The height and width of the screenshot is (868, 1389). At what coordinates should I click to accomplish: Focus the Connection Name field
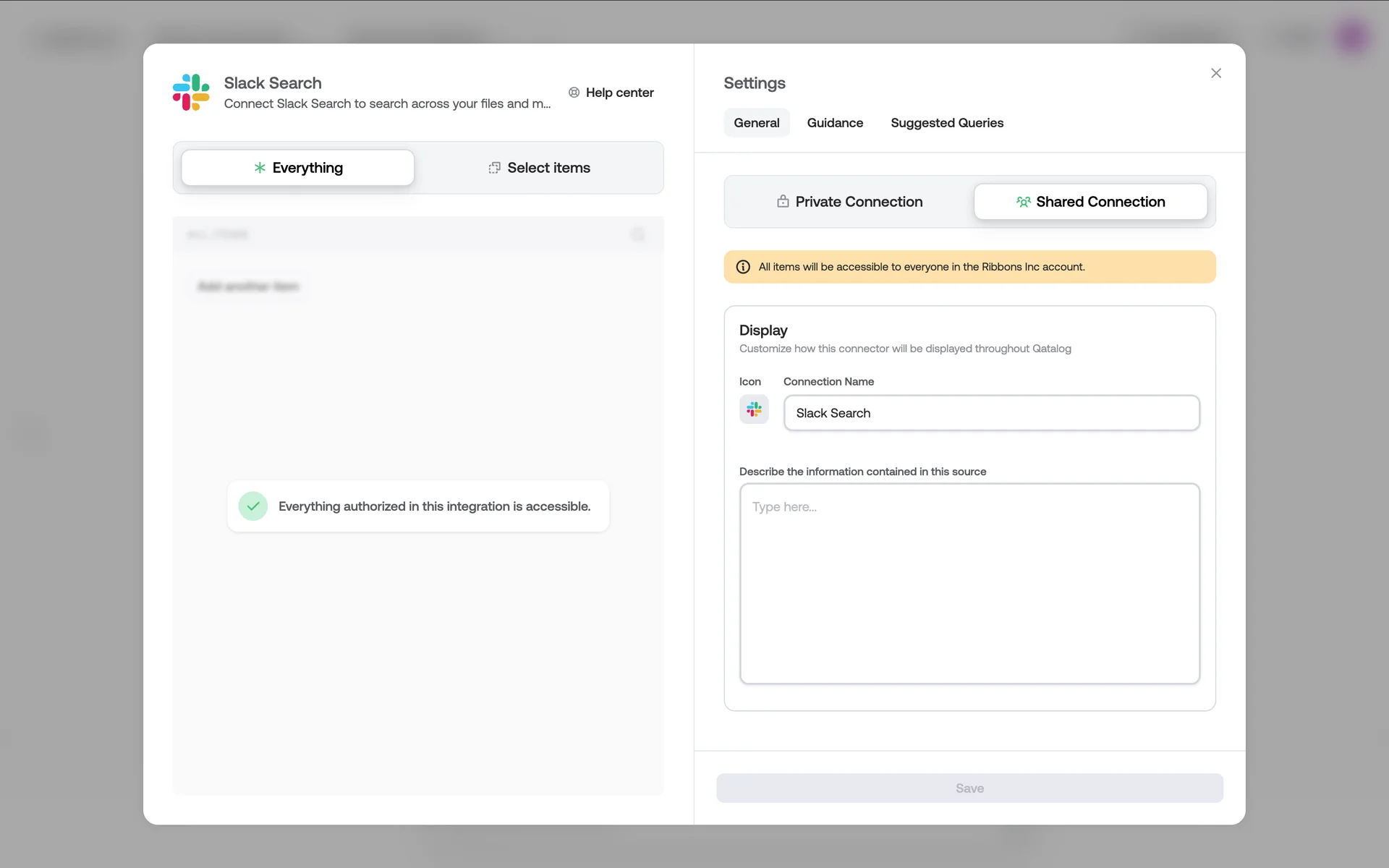[x=991, y=413]
